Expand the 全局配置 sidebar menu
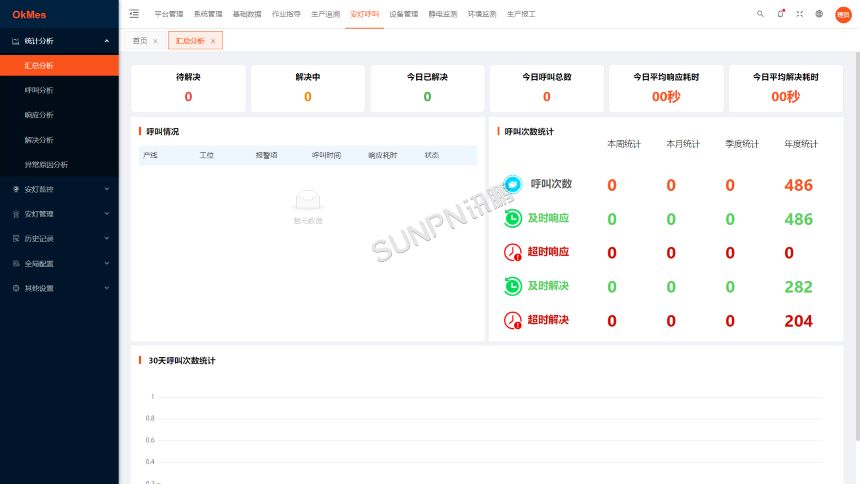The width and height of the screenshot is (860, 484). [59, 263]
